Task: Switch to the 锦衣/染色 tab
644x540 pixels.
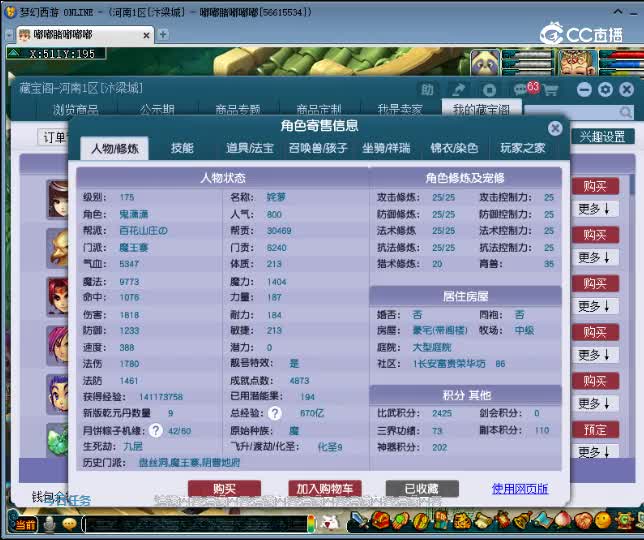Action: pos(454,148)
